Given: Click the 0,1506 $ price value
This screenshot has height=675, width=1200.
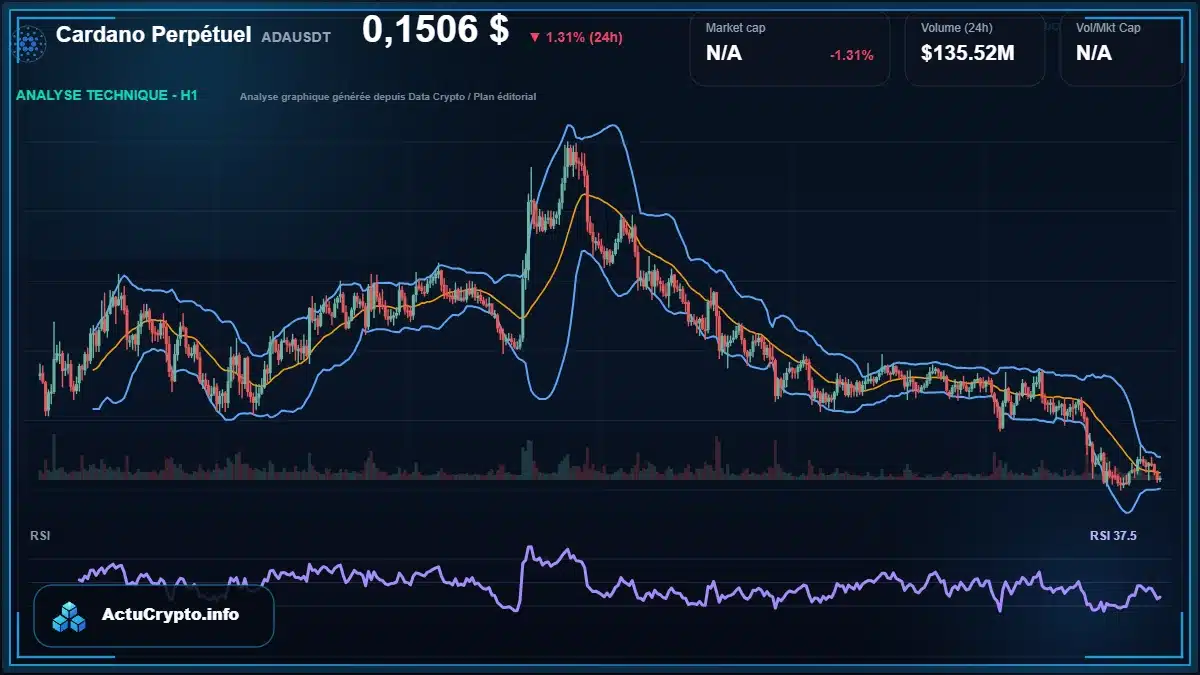Looking at the screenshot, I should pos(436,30).
